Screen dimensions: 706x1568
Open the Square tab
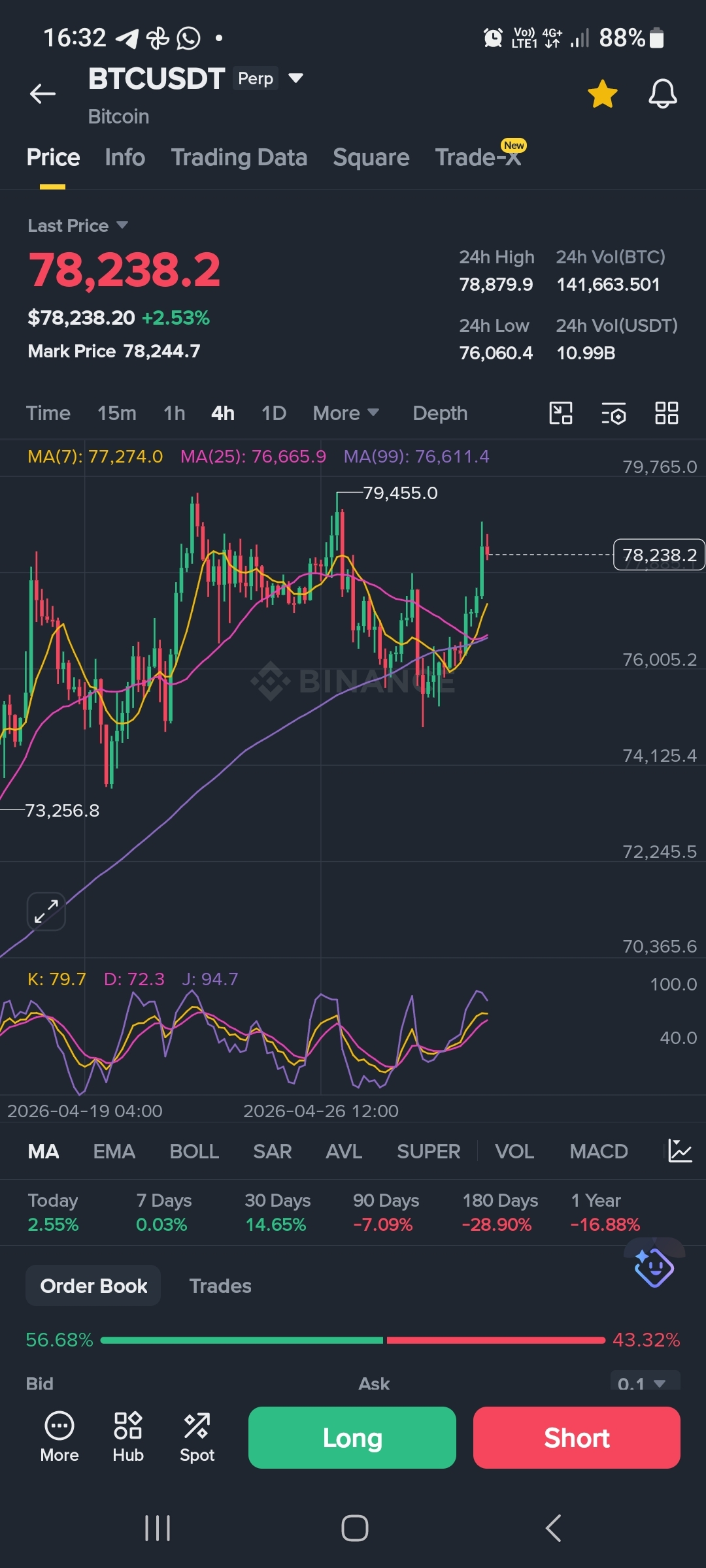click(x=371, y=157)
